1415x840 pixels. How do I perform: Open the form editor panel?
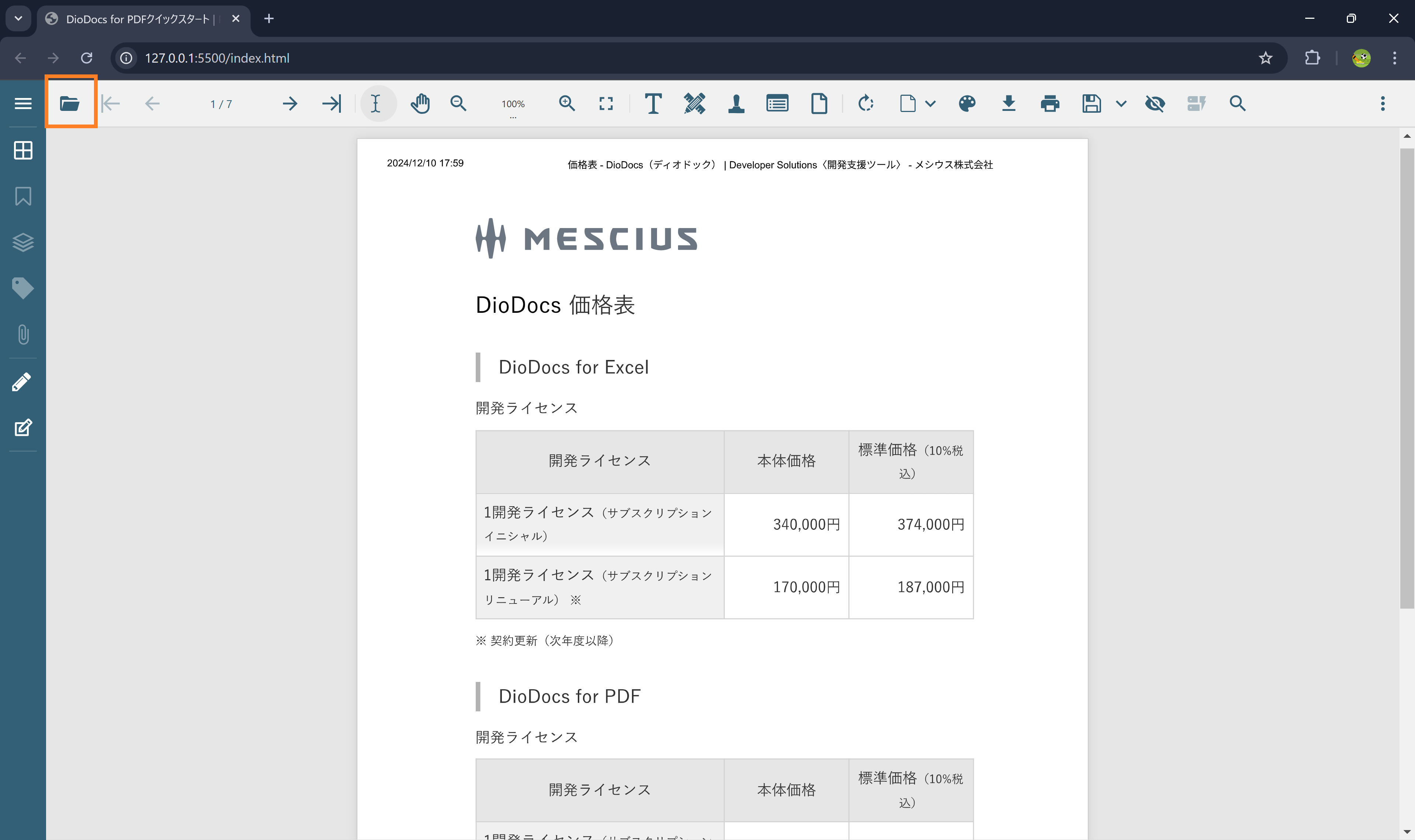tap(22, 428)
